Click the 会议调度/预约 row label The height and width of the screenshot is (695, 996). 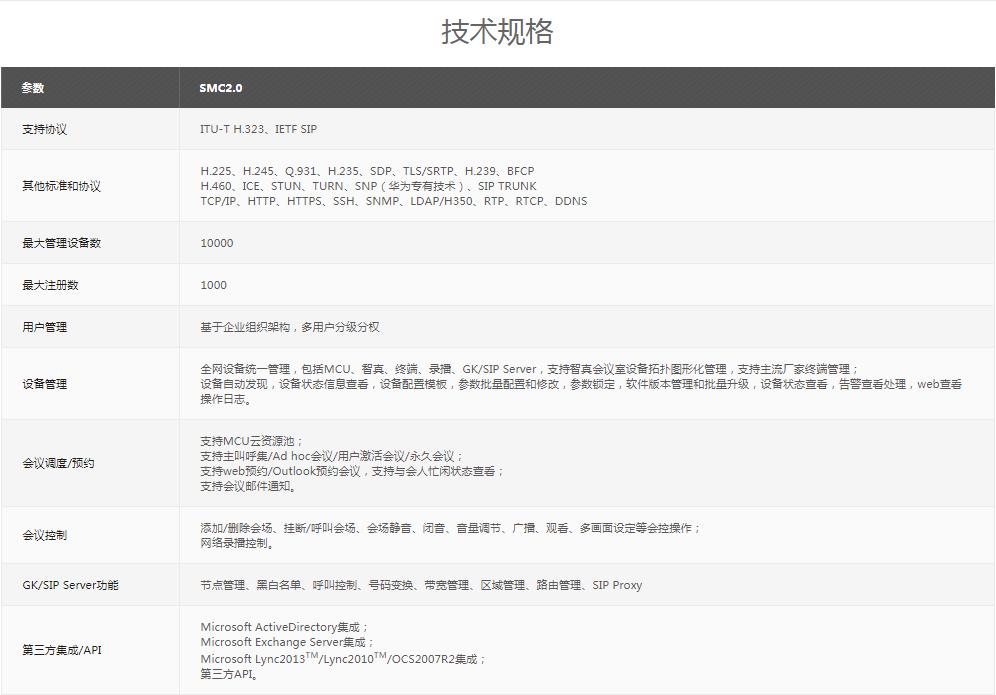[58, 463]
